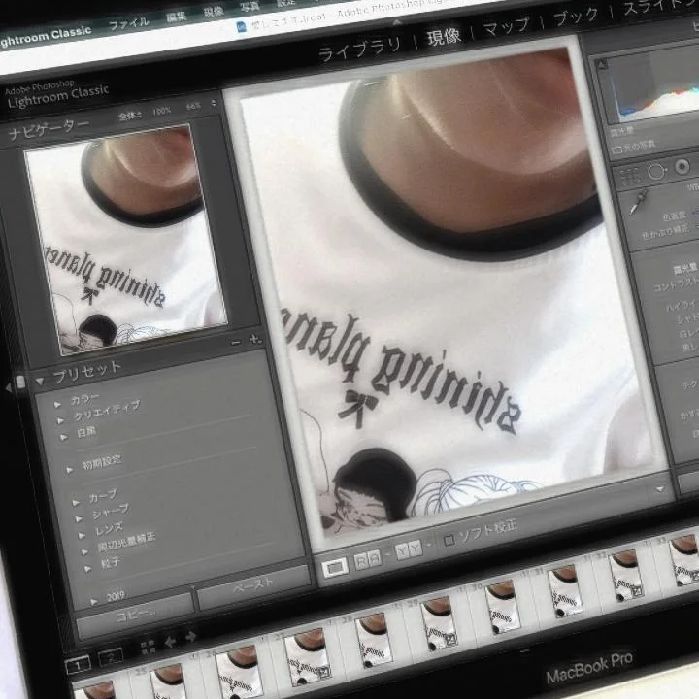699x699 pixels.
Task: Open before/after view mode dropdown arrow
Action: click(x=429, y=545)
